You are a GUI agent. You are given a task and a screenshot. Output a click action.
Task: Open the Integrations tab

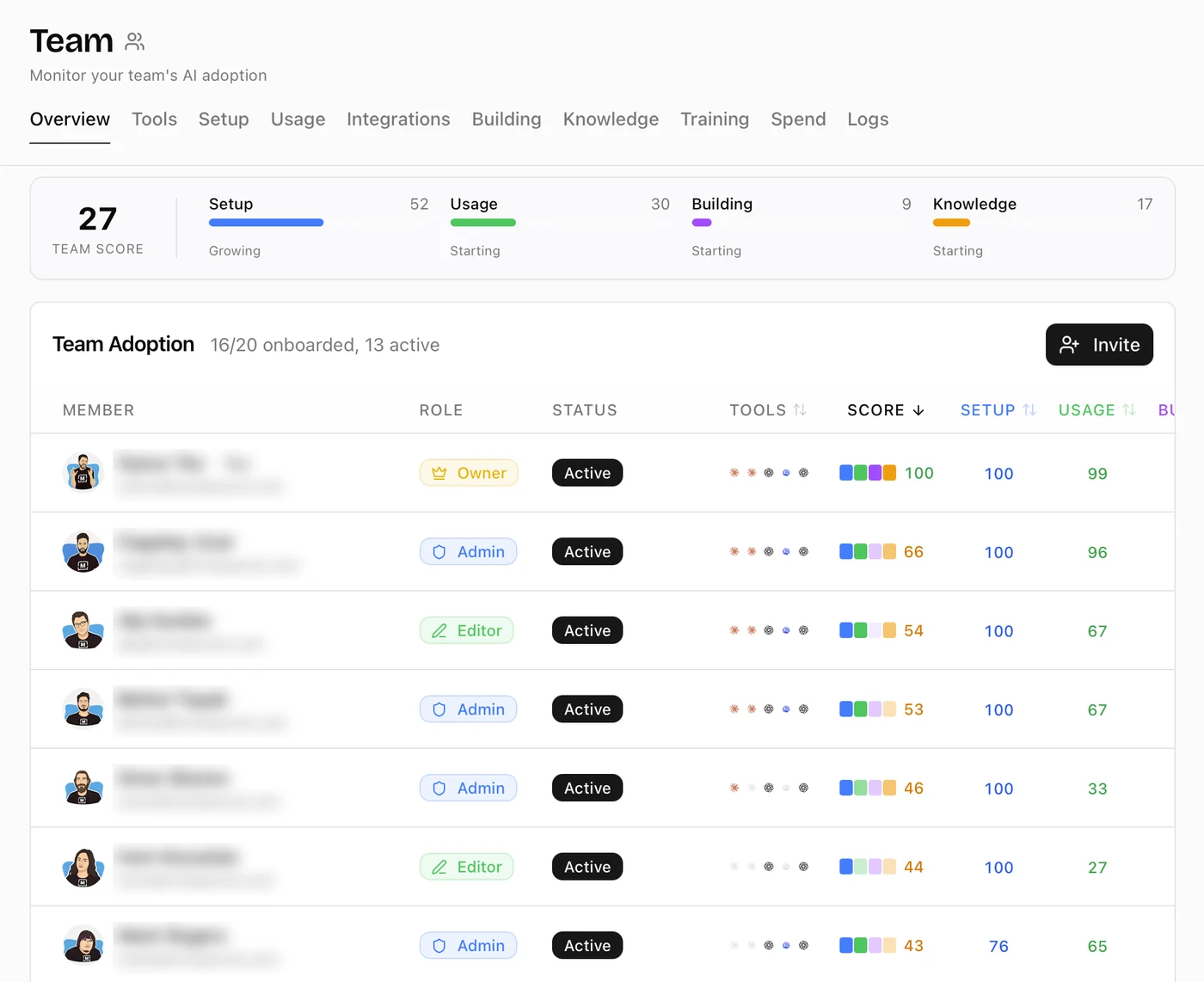[x=398, y=120]
